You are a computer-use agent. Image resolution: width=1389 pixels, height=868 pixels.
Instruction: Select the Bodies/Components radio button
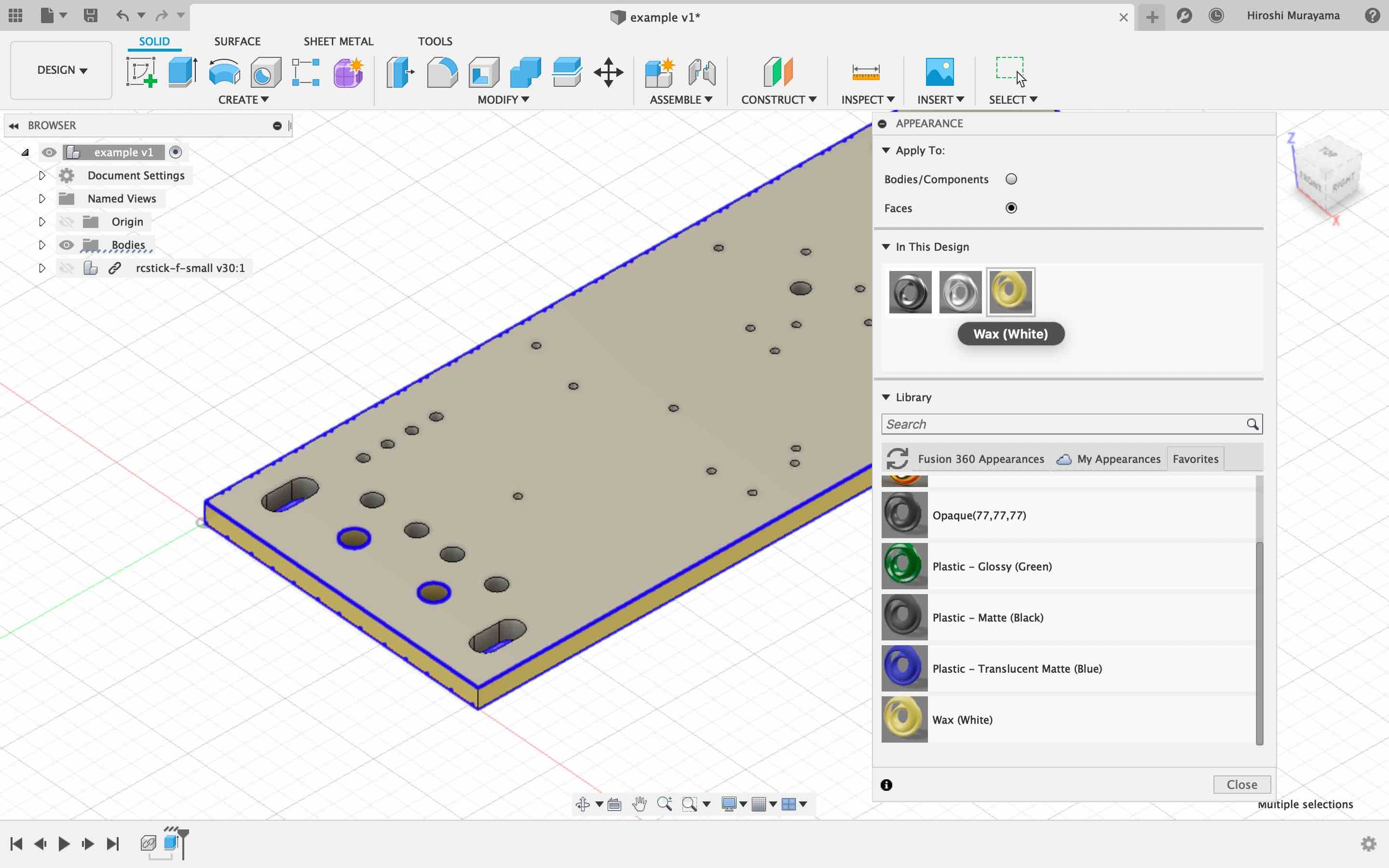click(x=1011, y=179)
